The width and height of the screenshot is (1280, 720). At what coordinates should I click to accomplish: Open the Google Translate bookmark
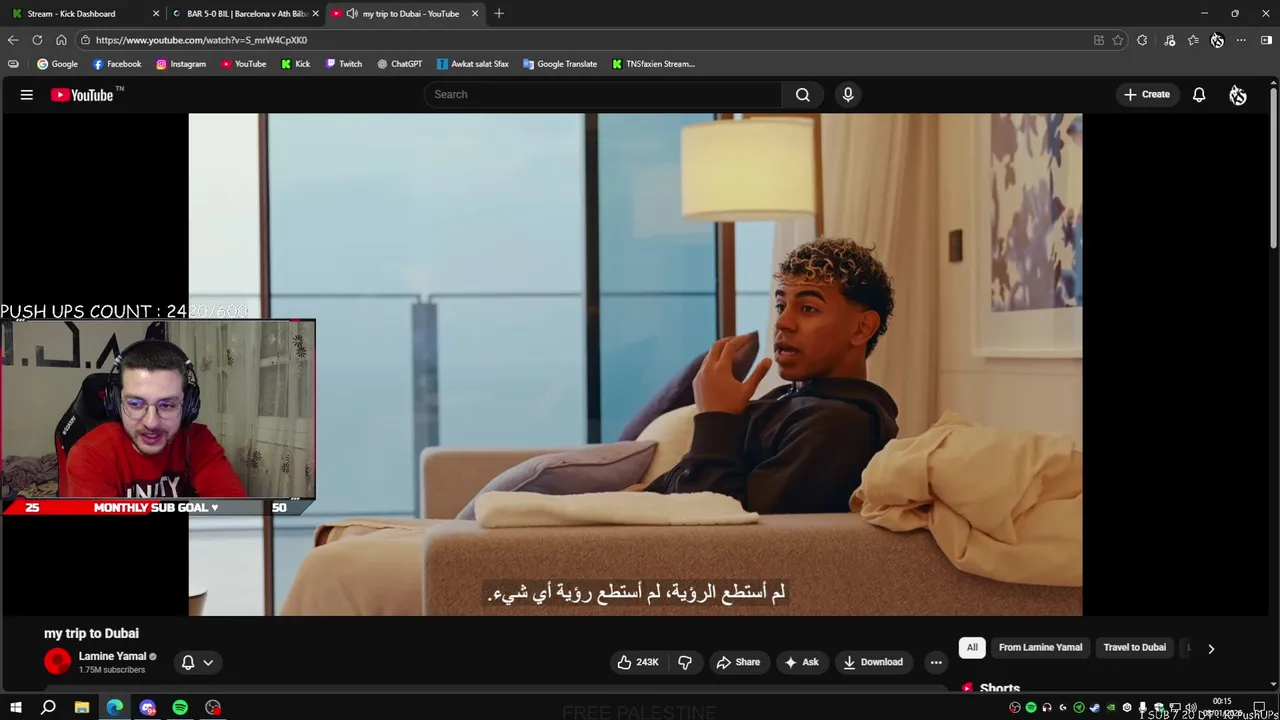tap(560, 64)
